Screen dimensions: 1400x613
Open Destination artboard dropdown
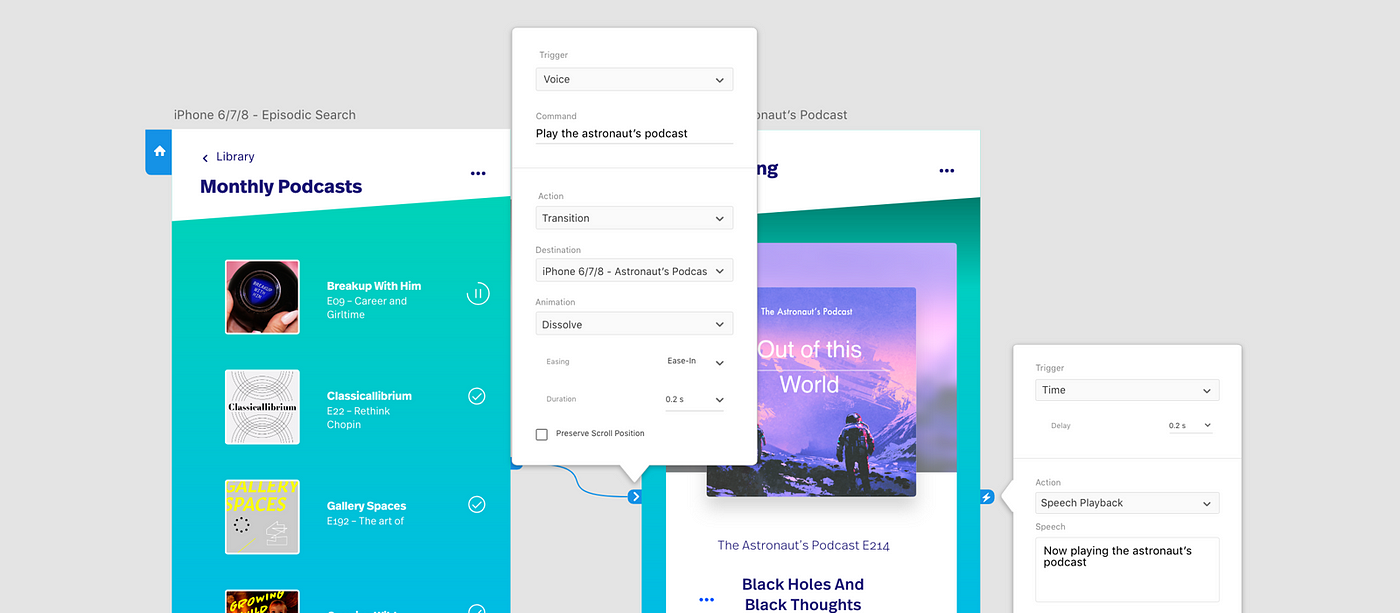[x=634, y=271]
